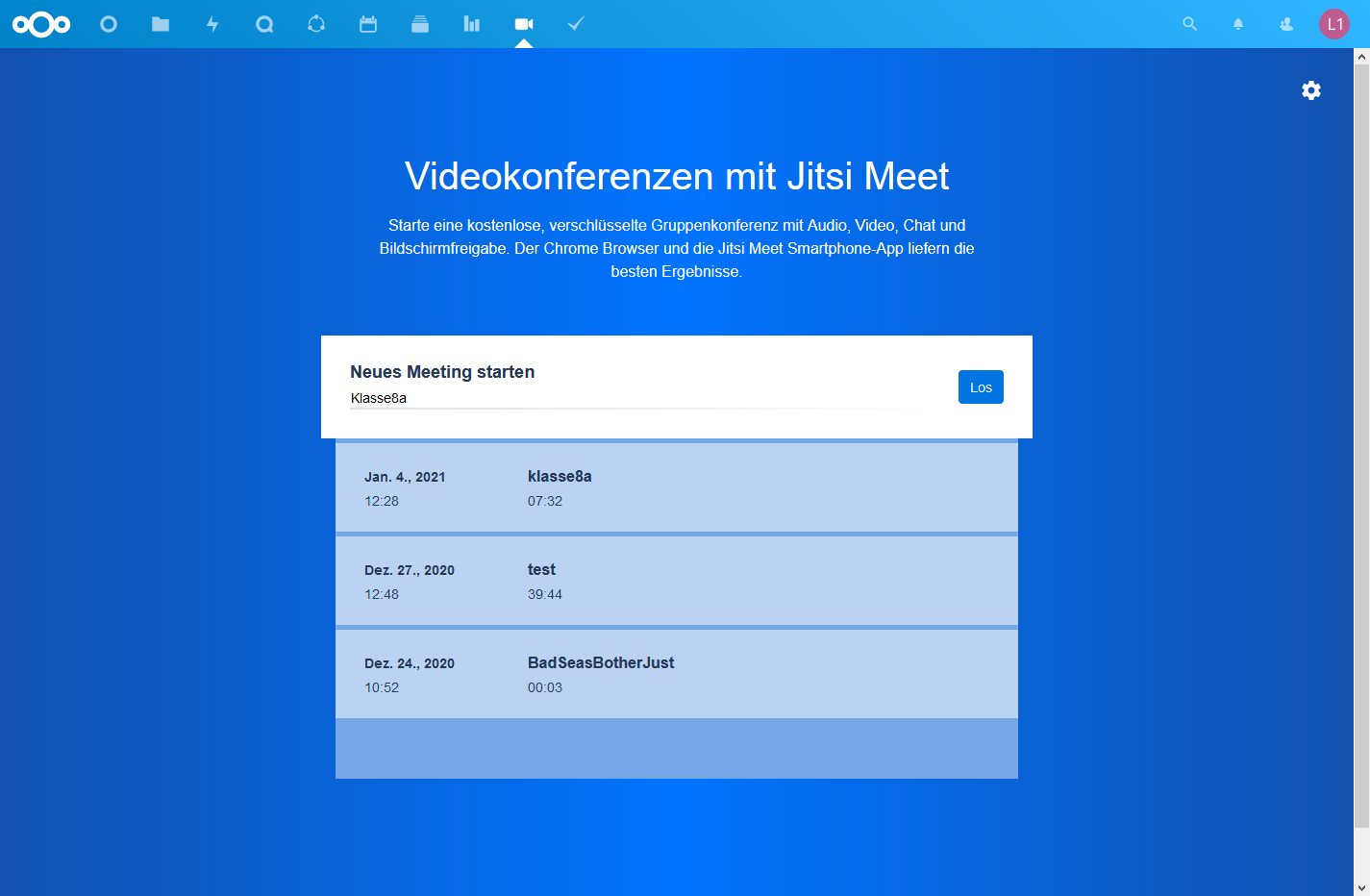Select the Dez. 24., 2020 date

[410, 663]
